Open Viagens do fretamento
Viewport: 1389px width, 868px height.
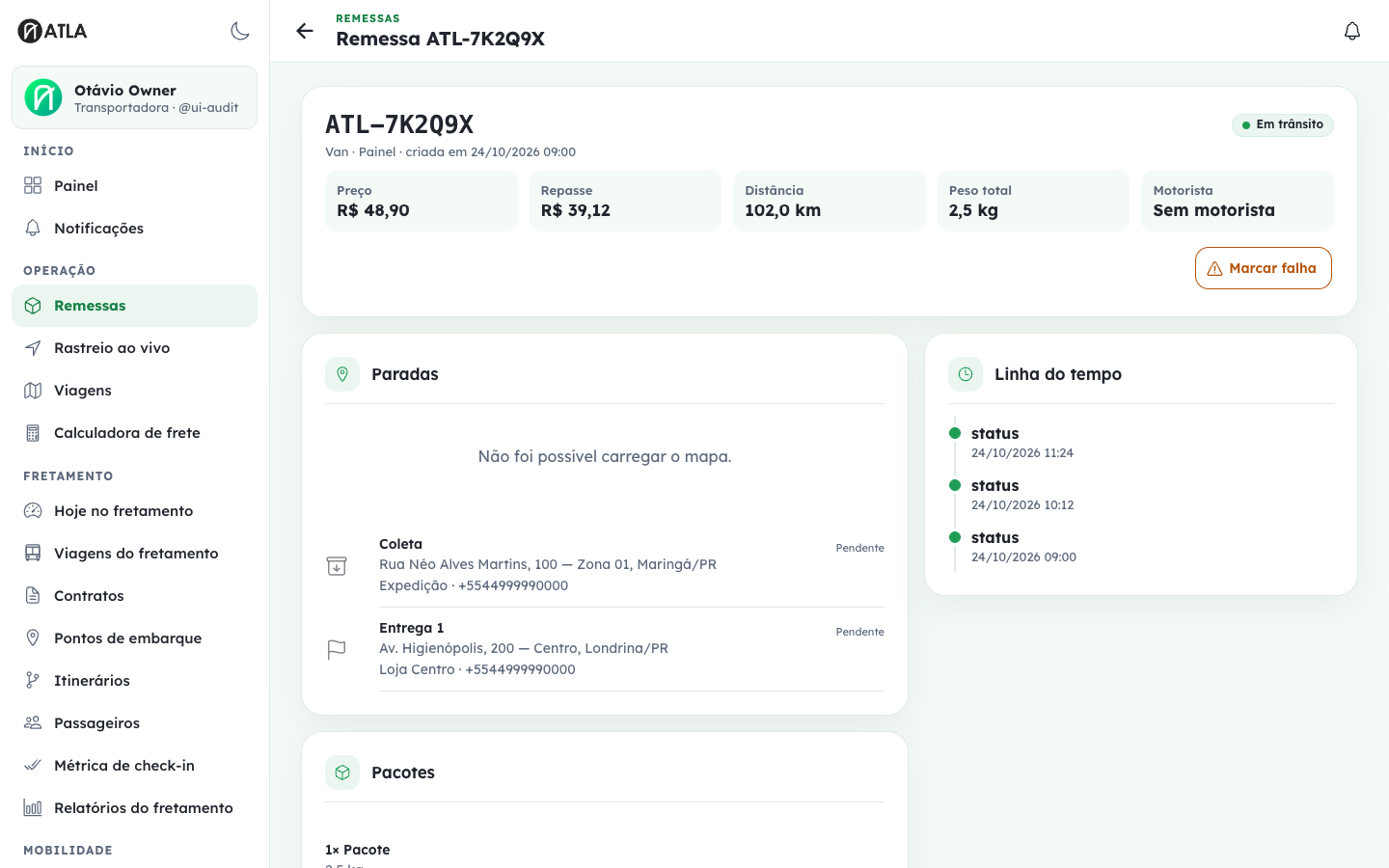(134, 554)
